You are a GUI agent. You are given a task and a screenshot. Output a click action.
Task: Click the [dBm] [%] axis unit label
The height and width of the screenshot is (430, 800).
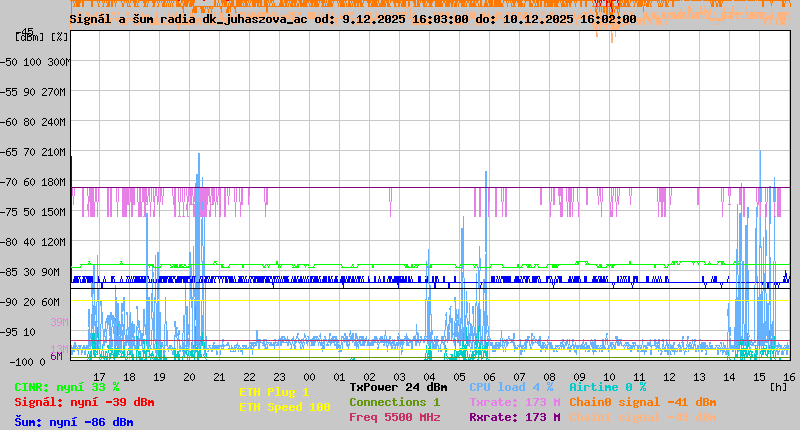click(42, 37)
